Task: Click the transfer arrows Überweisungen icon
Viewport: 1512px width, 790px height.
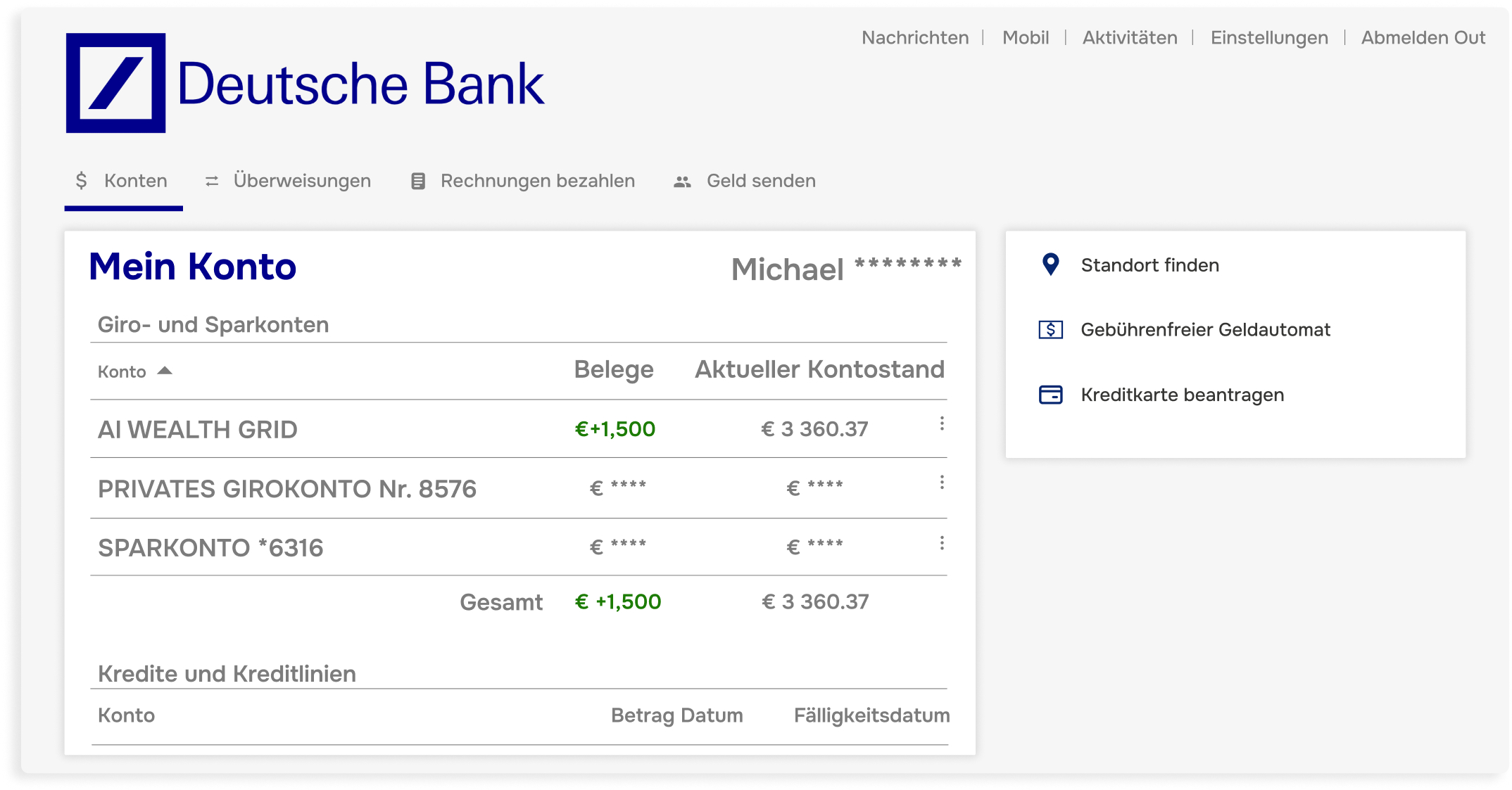Action: [x=212, y=181]
